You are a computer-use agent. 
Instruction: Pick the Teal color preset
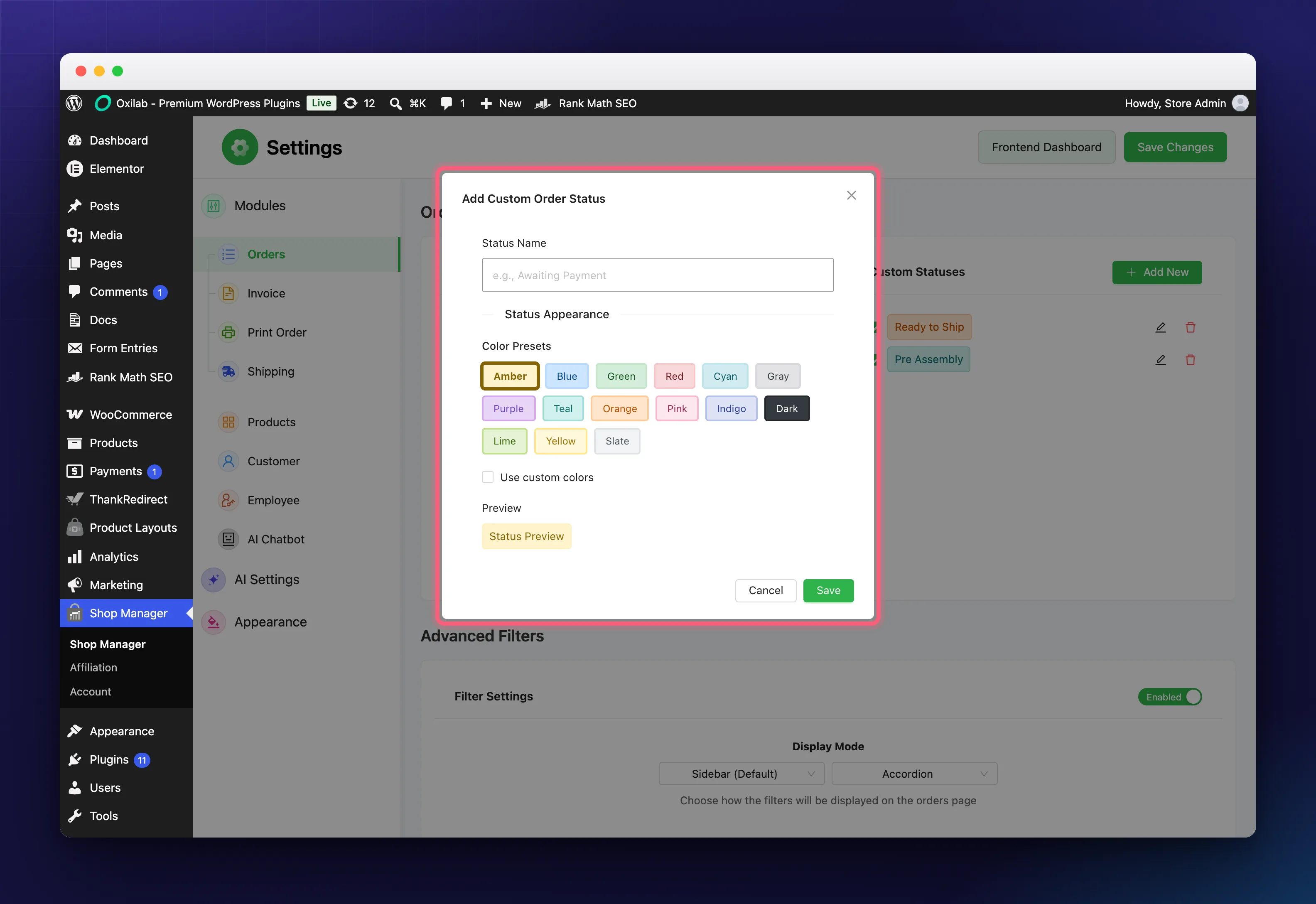[x=563, y=408]
